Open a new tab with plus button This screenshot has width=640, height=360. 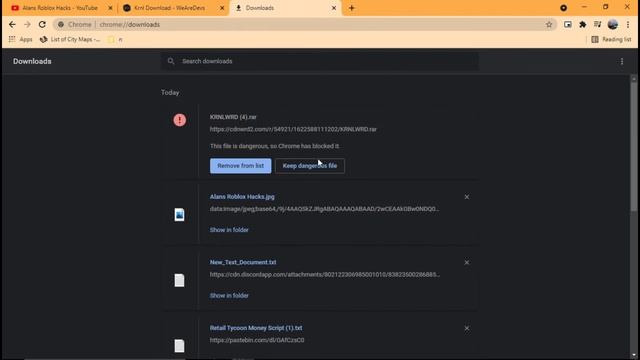coord(351,8)
